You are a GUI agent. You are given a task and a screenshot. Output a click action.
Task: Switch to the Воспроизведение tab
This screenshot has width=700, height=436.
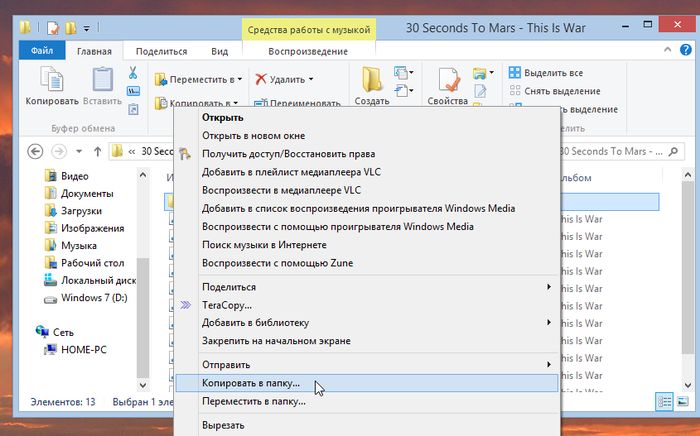308,51
